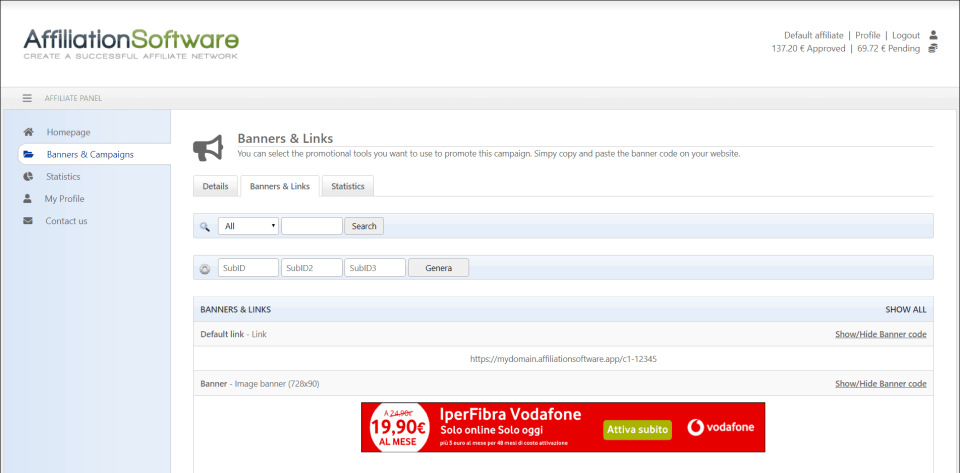Image resolution: width=960 pixels, height=473 pixels.
Task: Click Default affiliate in header
Action: [x=814, y=35]
